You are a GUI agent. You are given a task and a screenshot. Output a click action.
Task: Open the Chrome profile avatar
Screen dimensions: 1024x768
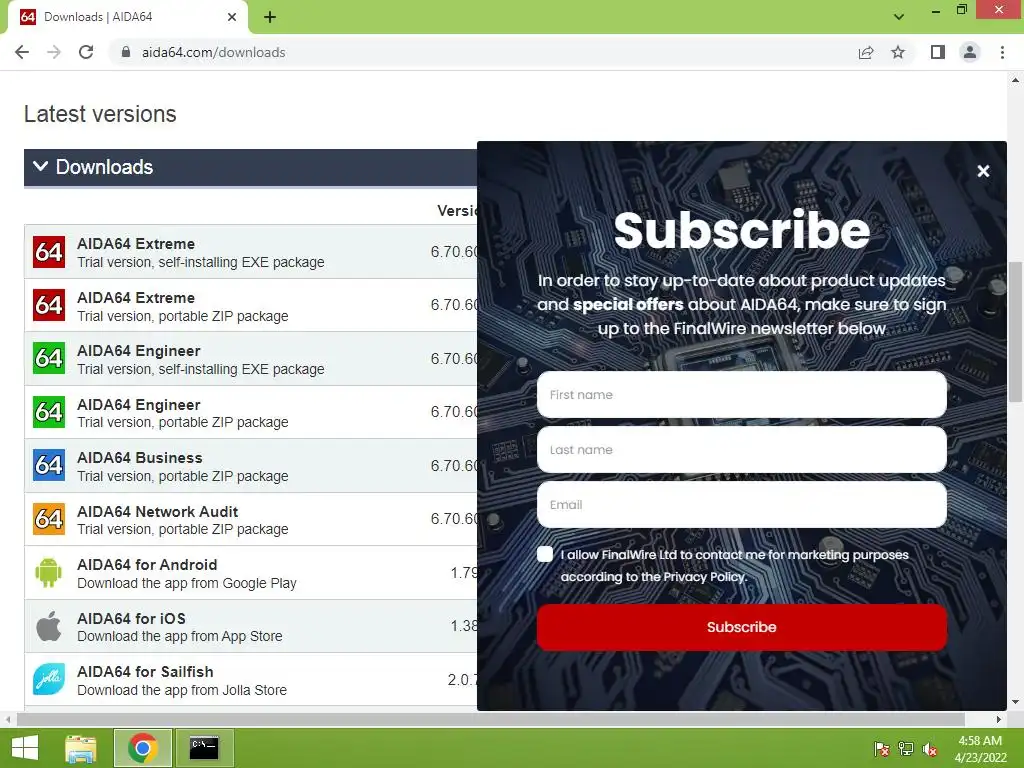tap(970, 52)
